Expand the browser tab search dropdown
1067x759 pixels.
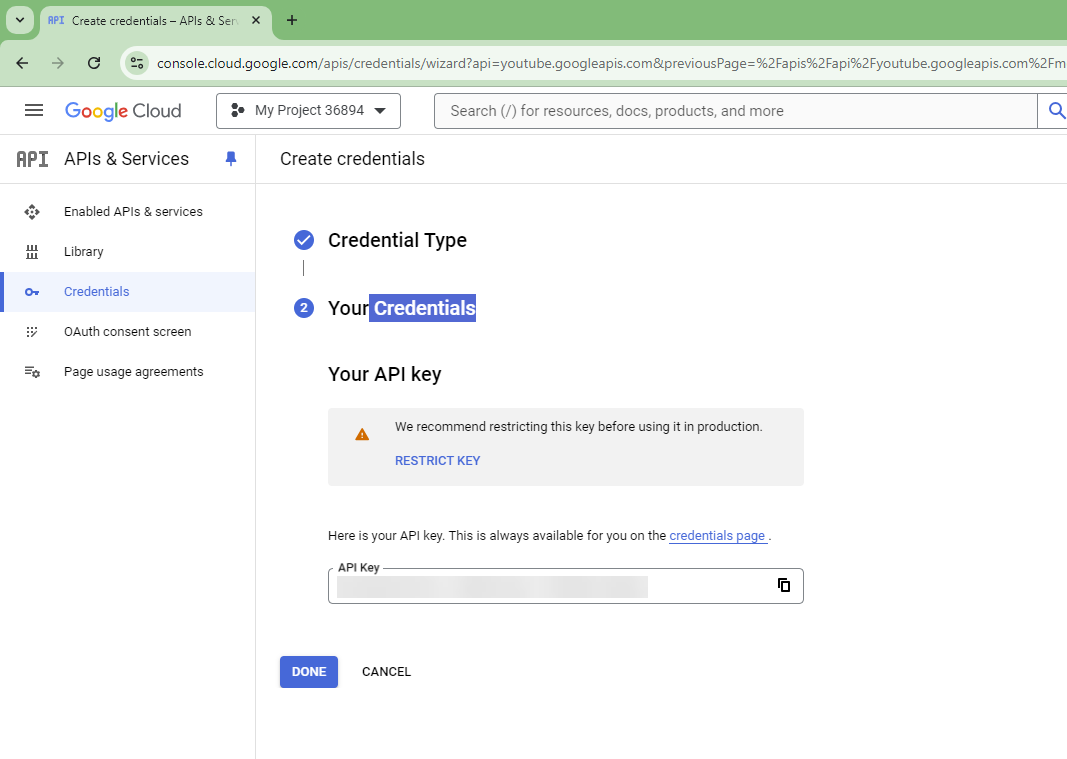[x=19, y=20]
